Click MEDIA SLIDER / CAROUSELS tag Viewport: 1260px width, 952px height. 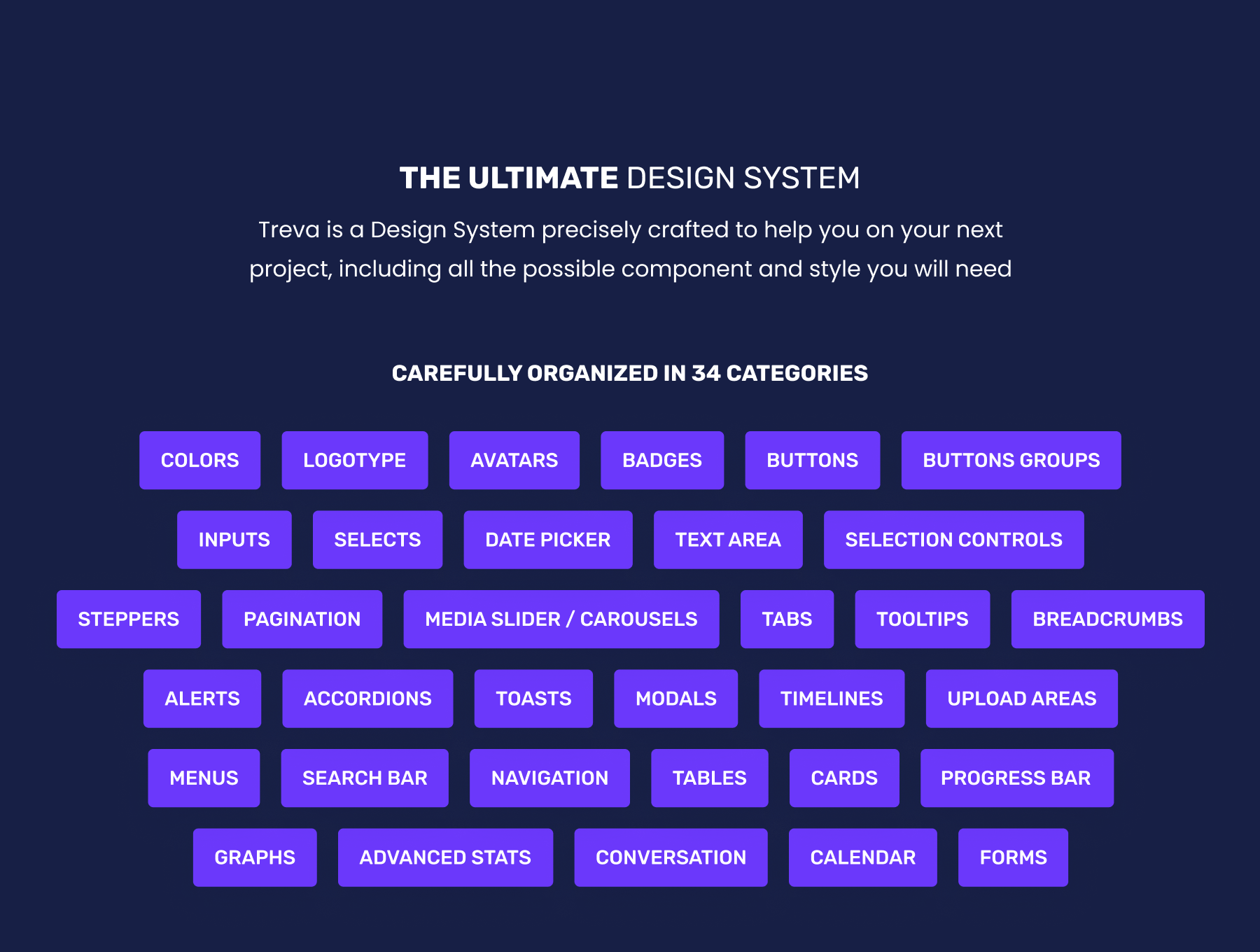(x=561, y=619)
